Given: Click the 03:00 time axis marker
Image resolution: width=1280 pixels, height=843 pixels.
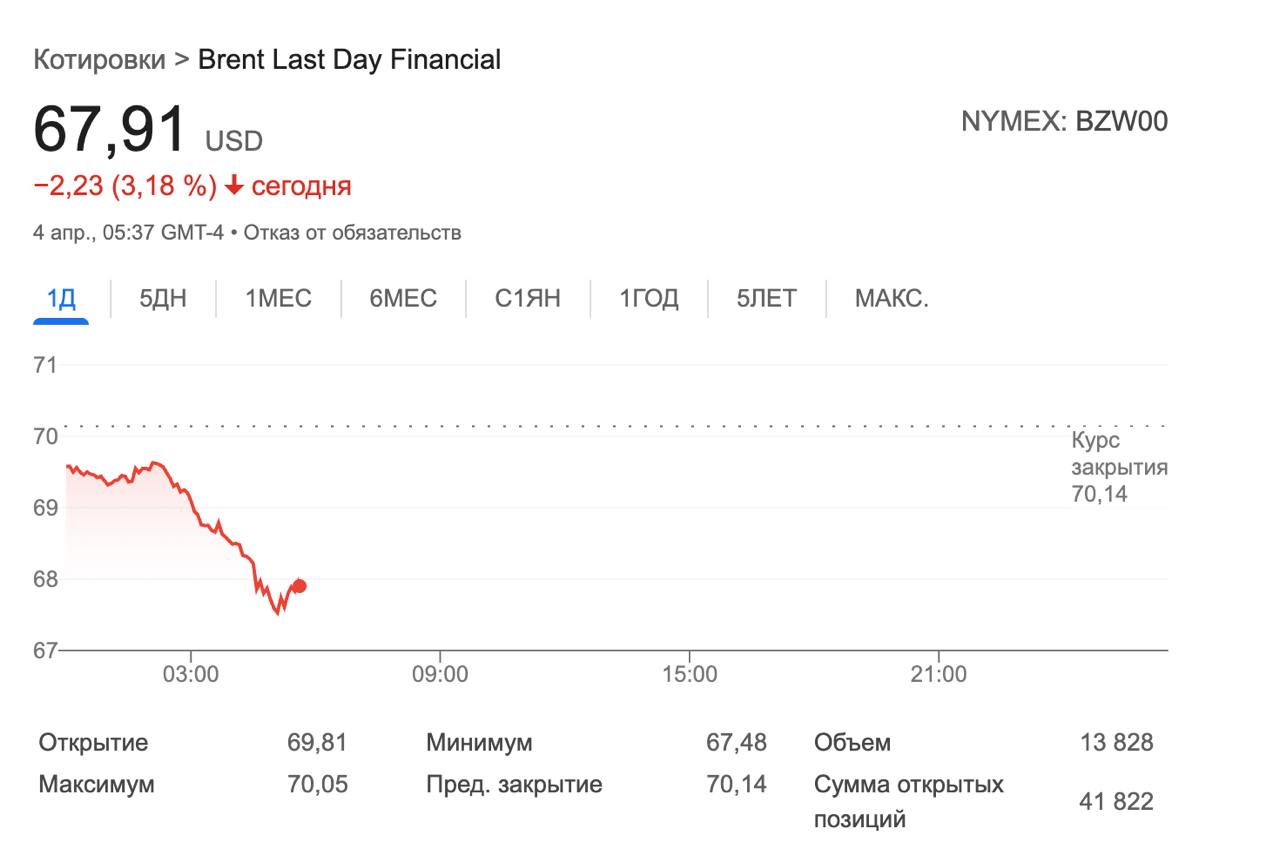Looking at the screenshot, I should point(191,675).
